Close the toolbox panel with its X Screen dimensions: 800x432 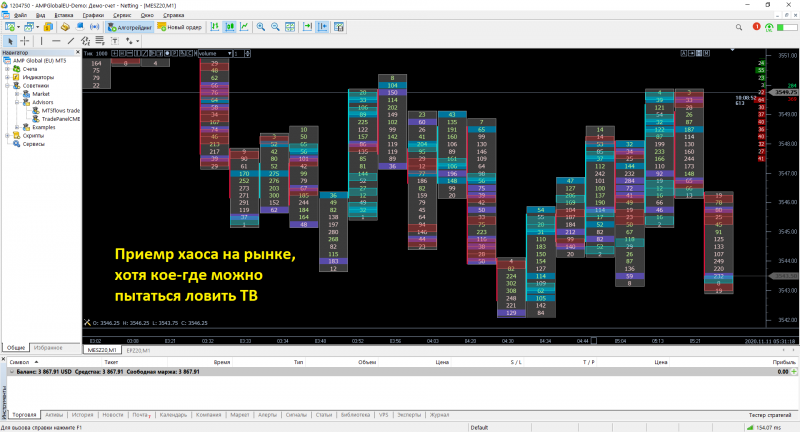pyautogui.click(x=3, y=360)
